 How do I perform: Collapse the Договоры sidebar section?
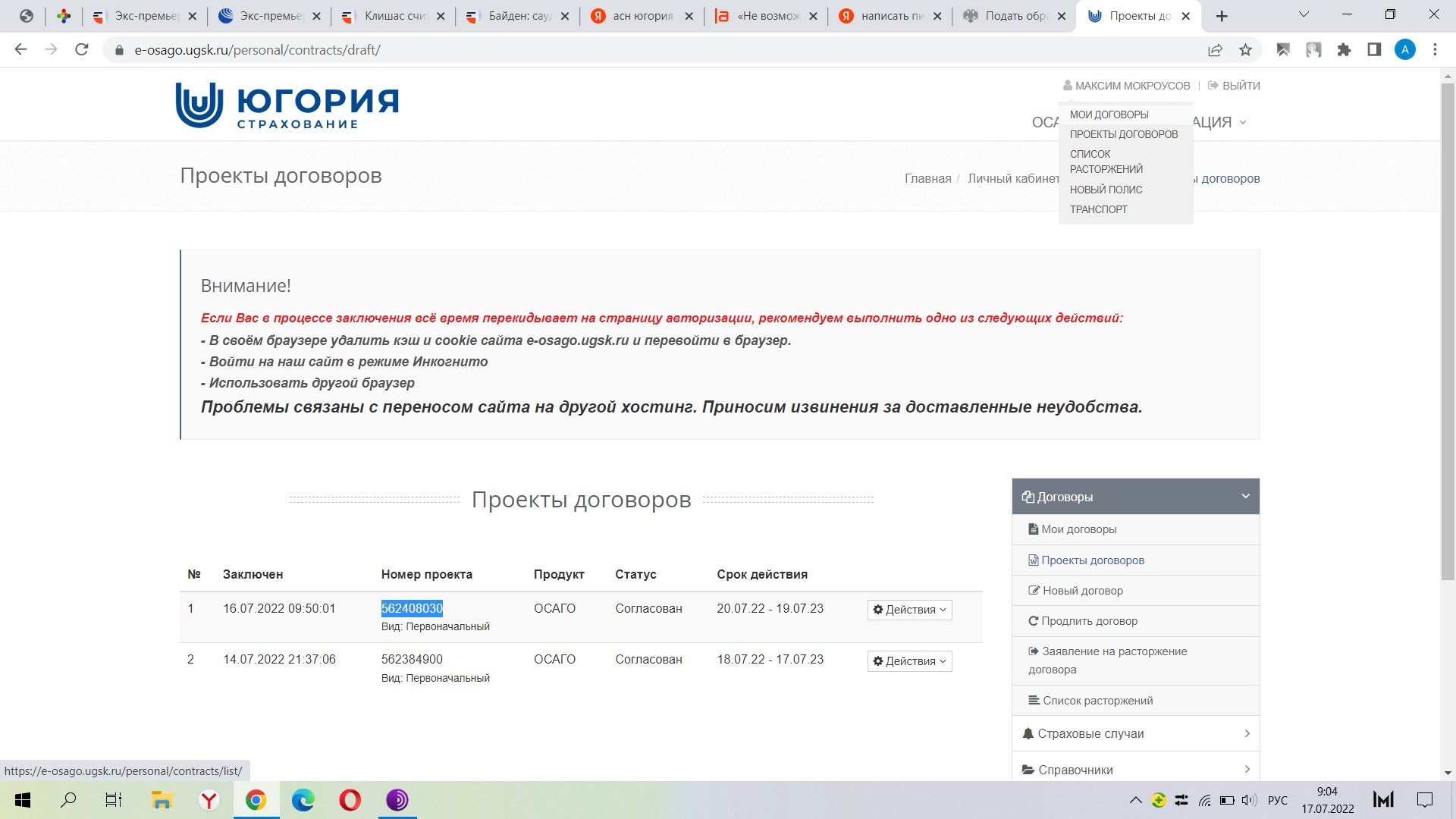[x=1135, y=497]
